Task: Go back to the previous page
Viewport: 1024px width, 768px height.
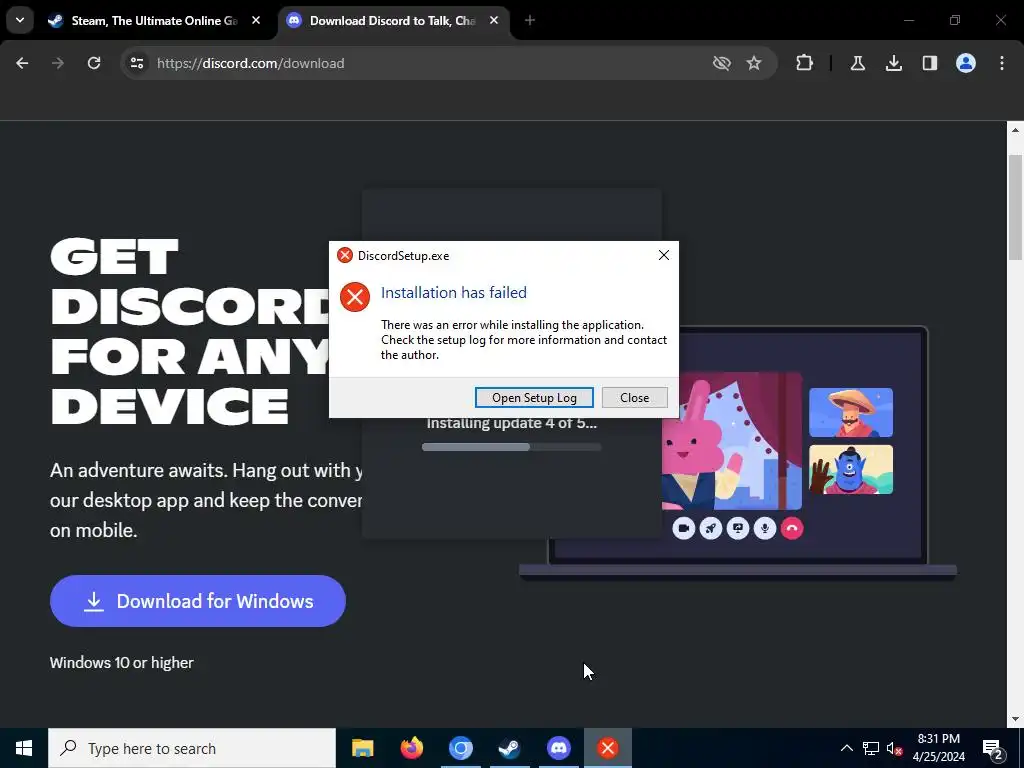Action: 22,63
